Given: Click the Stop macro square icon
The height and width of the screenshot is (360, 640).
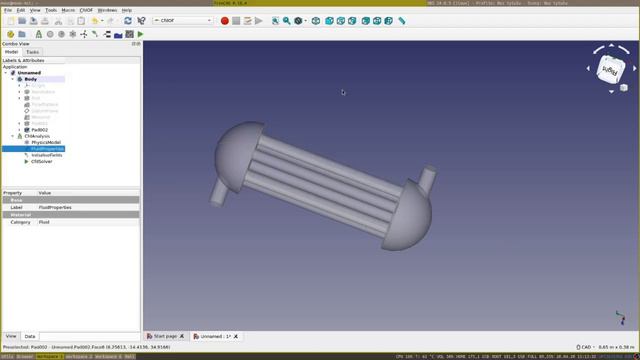Looking at the screenshot, I should pos(236,21).
